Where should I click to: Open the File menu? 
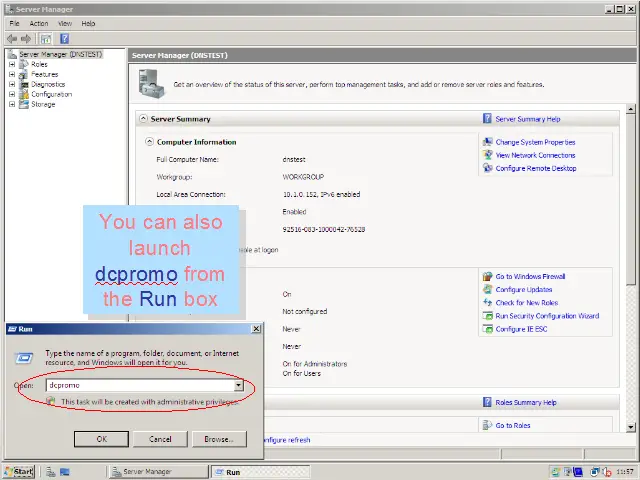[14, 23]
